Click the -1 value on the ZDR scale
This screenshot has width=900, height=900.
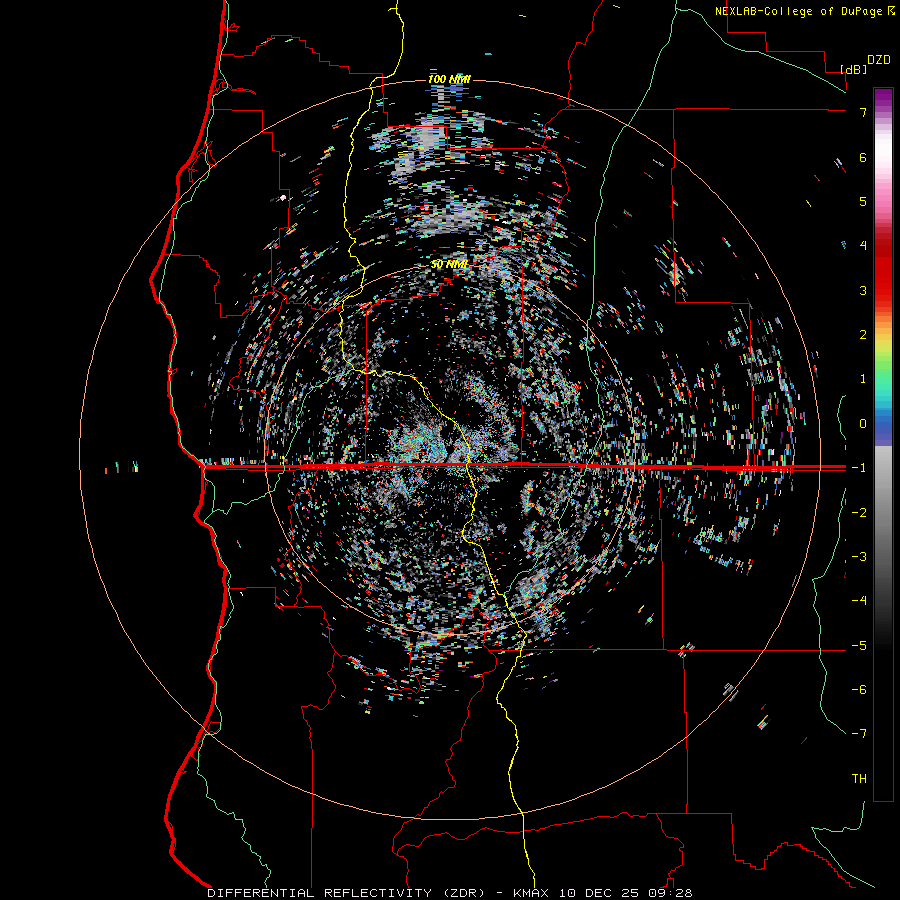859,468
